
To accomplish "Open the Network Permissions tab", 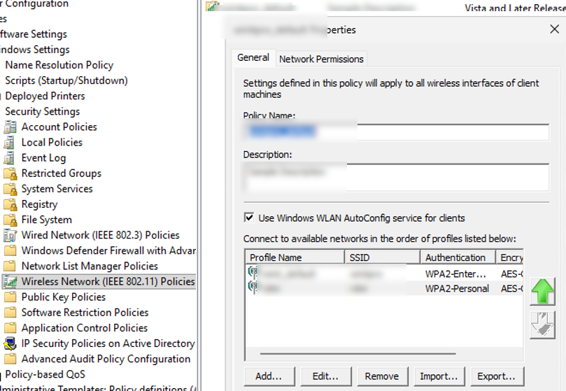I will coord(321,59).
